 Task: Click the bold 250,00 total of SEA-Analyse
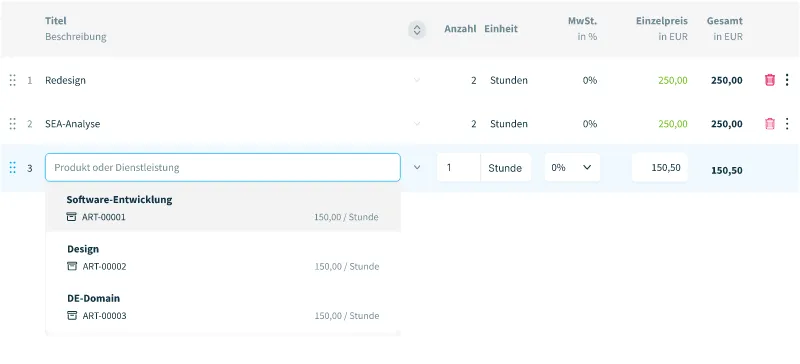coord(727,124)
